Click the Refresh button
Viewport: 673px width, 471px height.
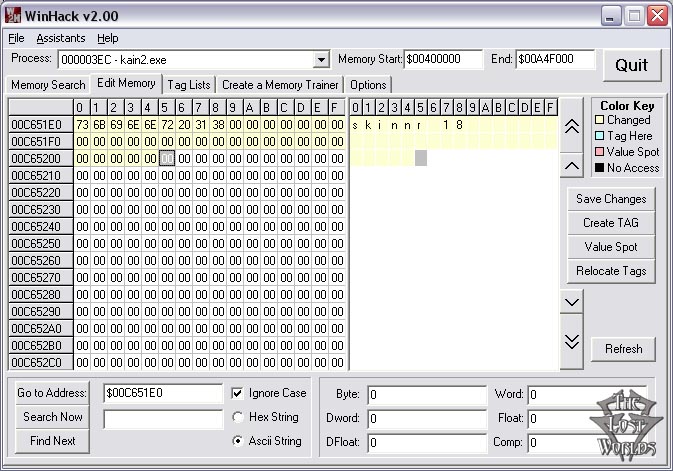pyautogui.click(x=624, y=349)
